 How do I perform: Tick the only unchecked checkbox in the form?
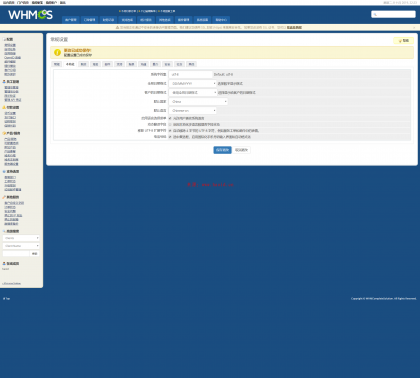(x=170, y=124)
